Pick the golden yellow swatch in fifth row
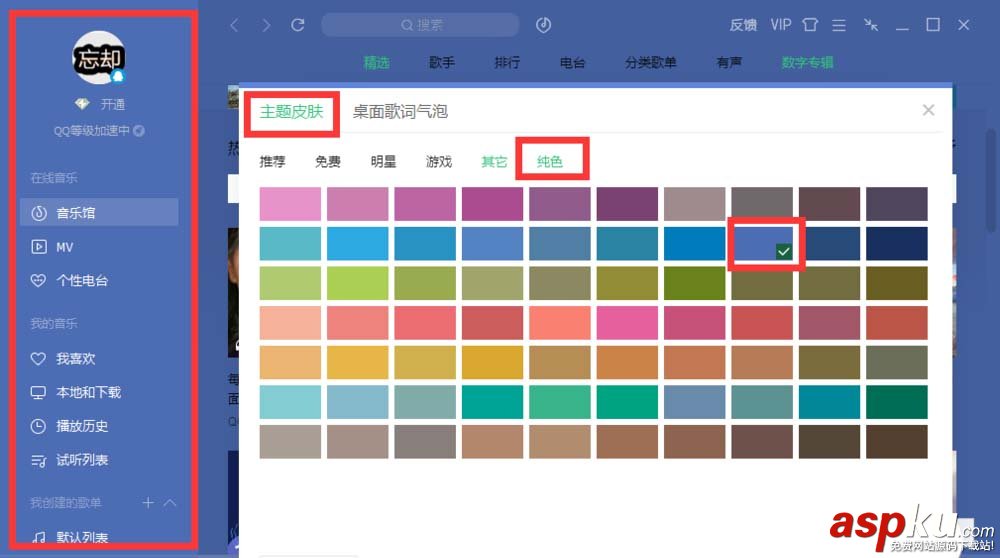Image resolution: width=1000 pixels, height=558 pixels. 492,362
